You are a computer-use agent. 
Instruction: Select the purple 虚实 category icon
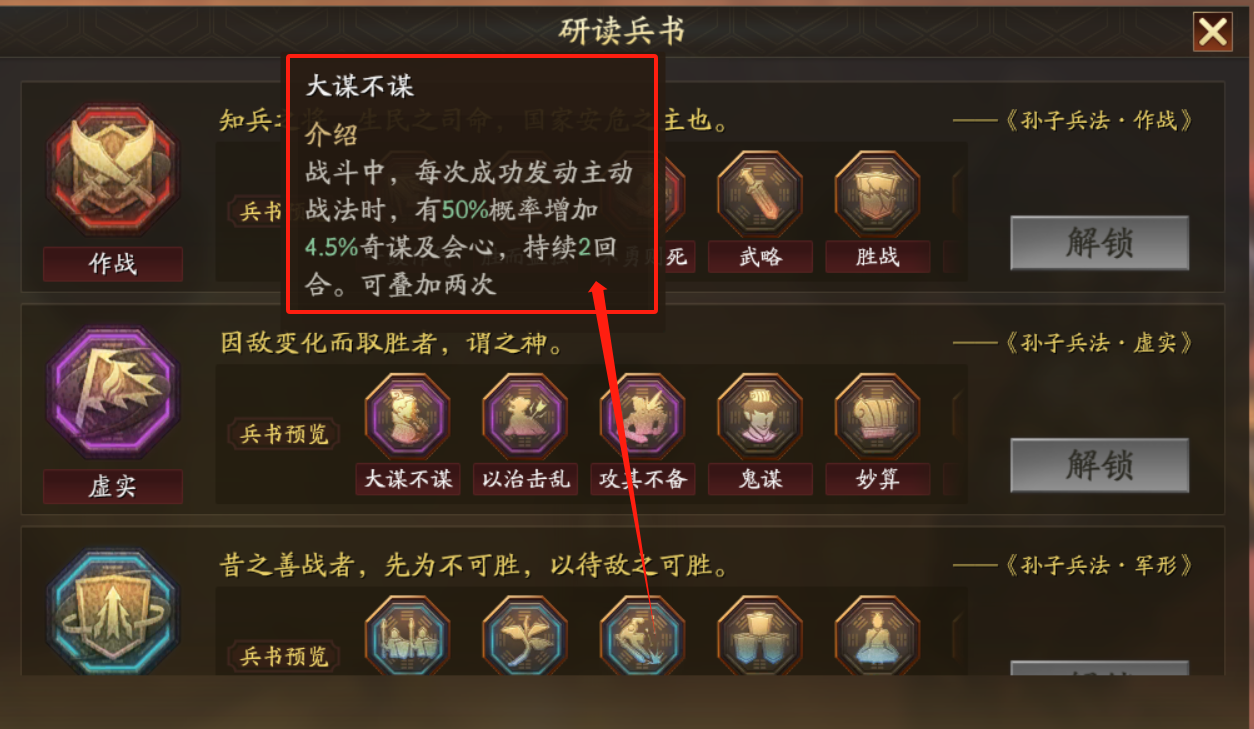113,398
